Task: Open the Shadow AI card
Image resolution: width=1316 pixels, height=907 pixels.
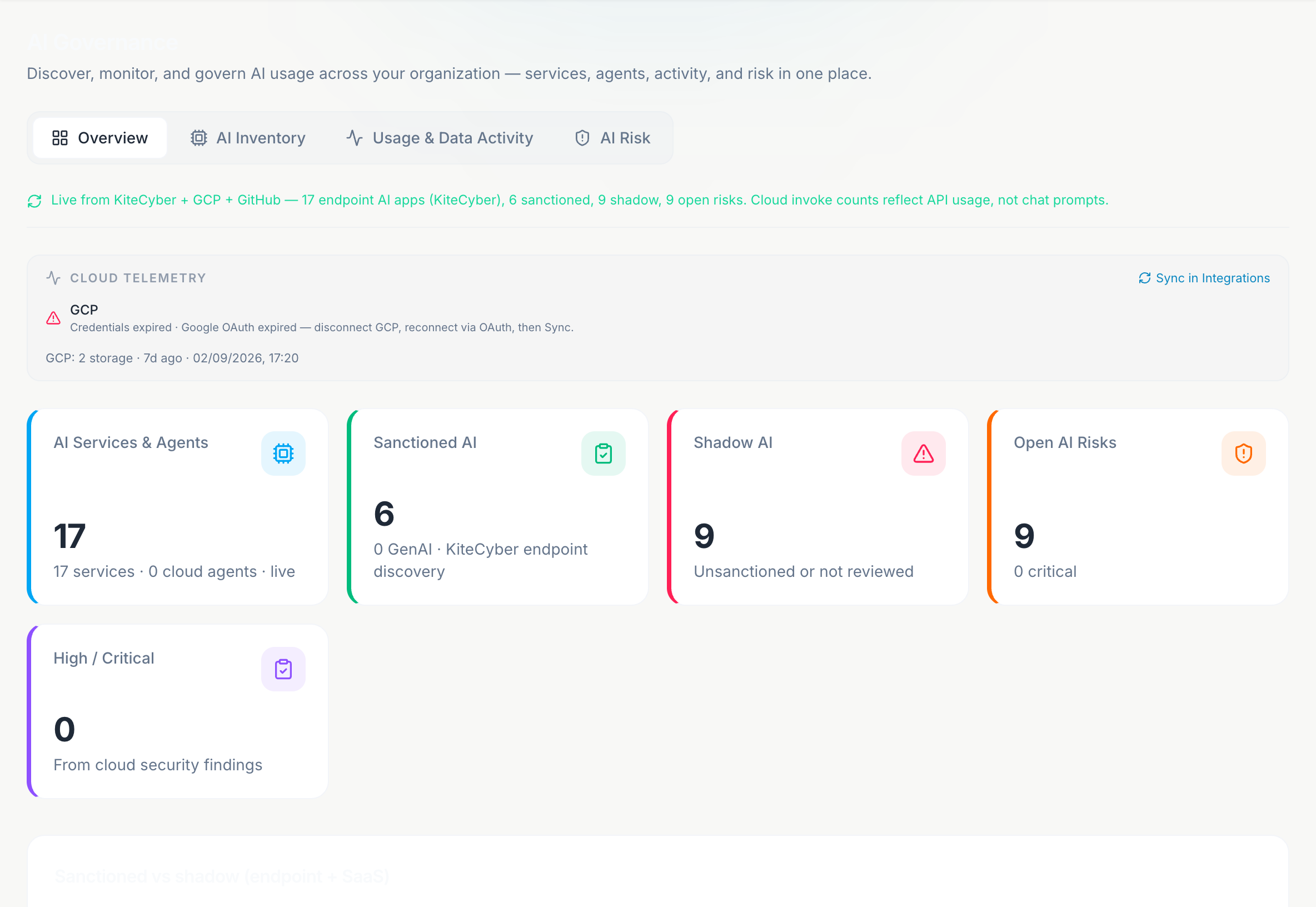Action: click(x=817, y=507)
